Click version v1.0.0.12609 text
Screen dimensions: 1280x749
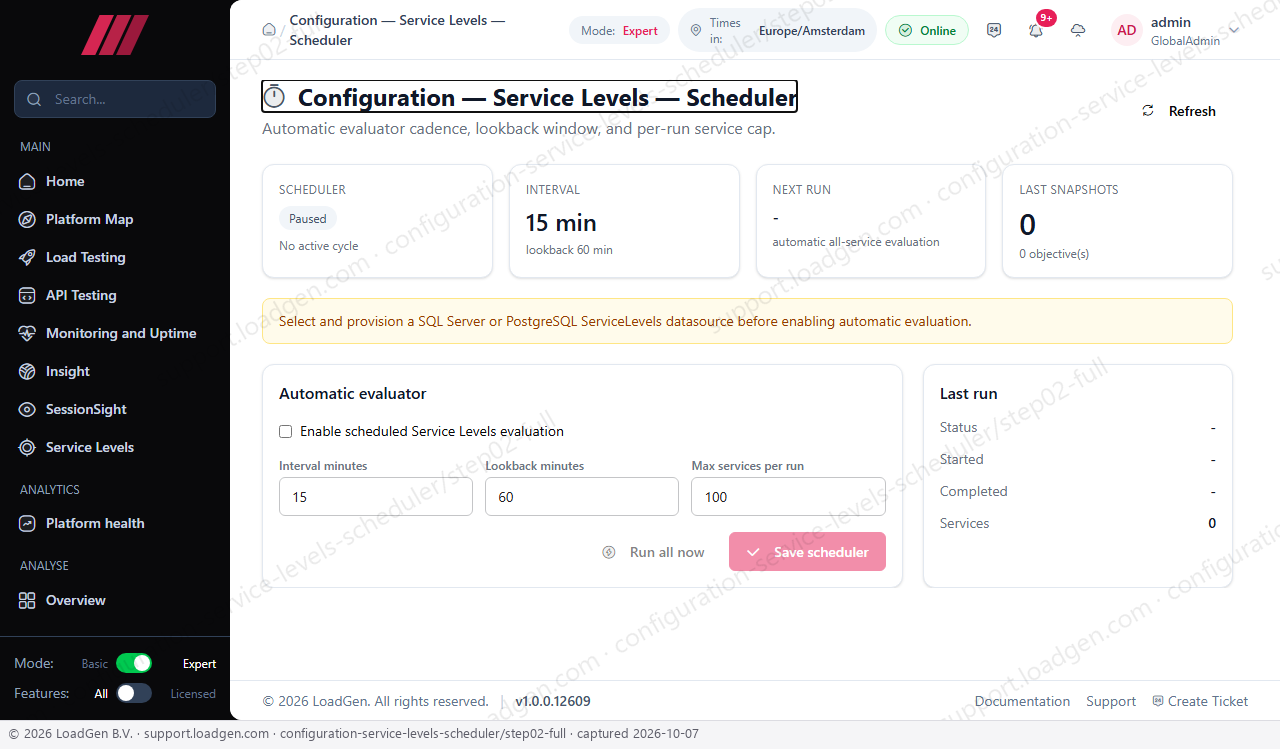coord(553,701)
